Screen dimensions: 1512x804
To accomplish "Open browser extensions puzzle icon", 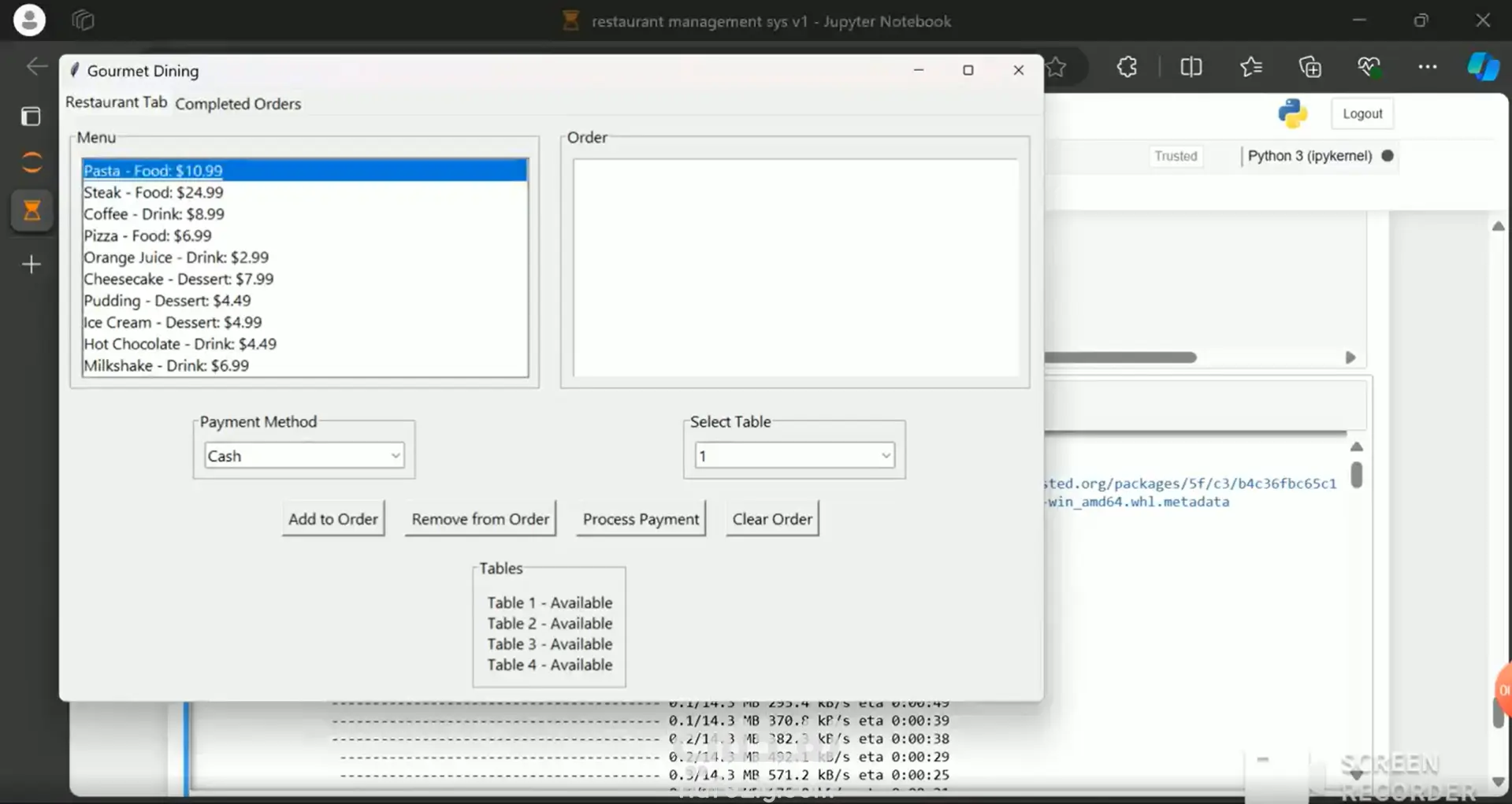I will (1127, 67).
